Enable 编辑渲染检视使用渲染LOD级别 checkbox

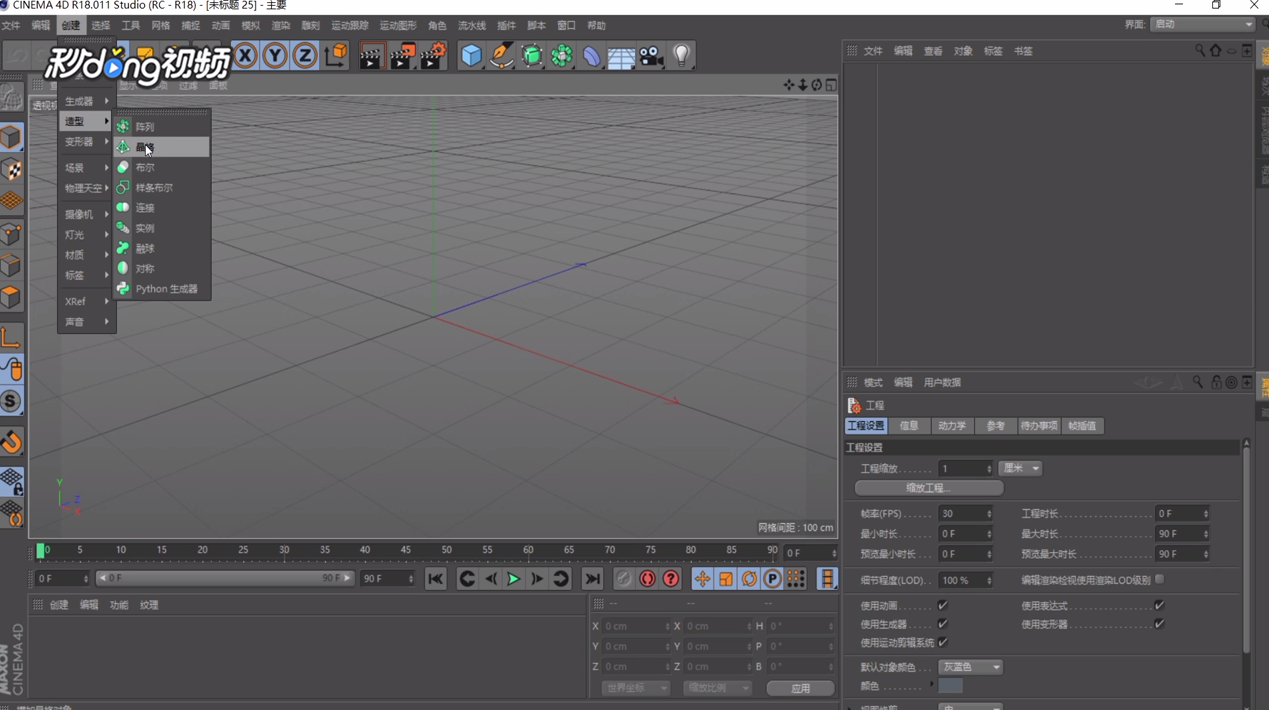(x=1159, y=580)
